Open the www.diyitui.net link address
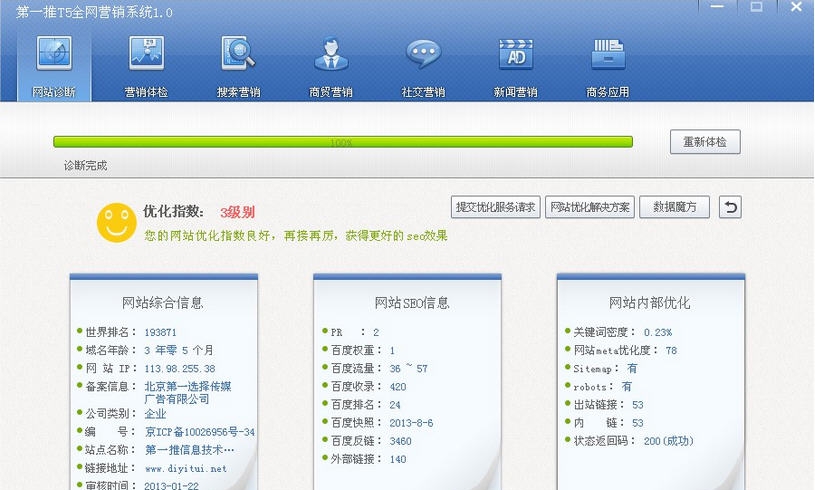This screenshot has height=490, width=815. (x=186, y=469)
